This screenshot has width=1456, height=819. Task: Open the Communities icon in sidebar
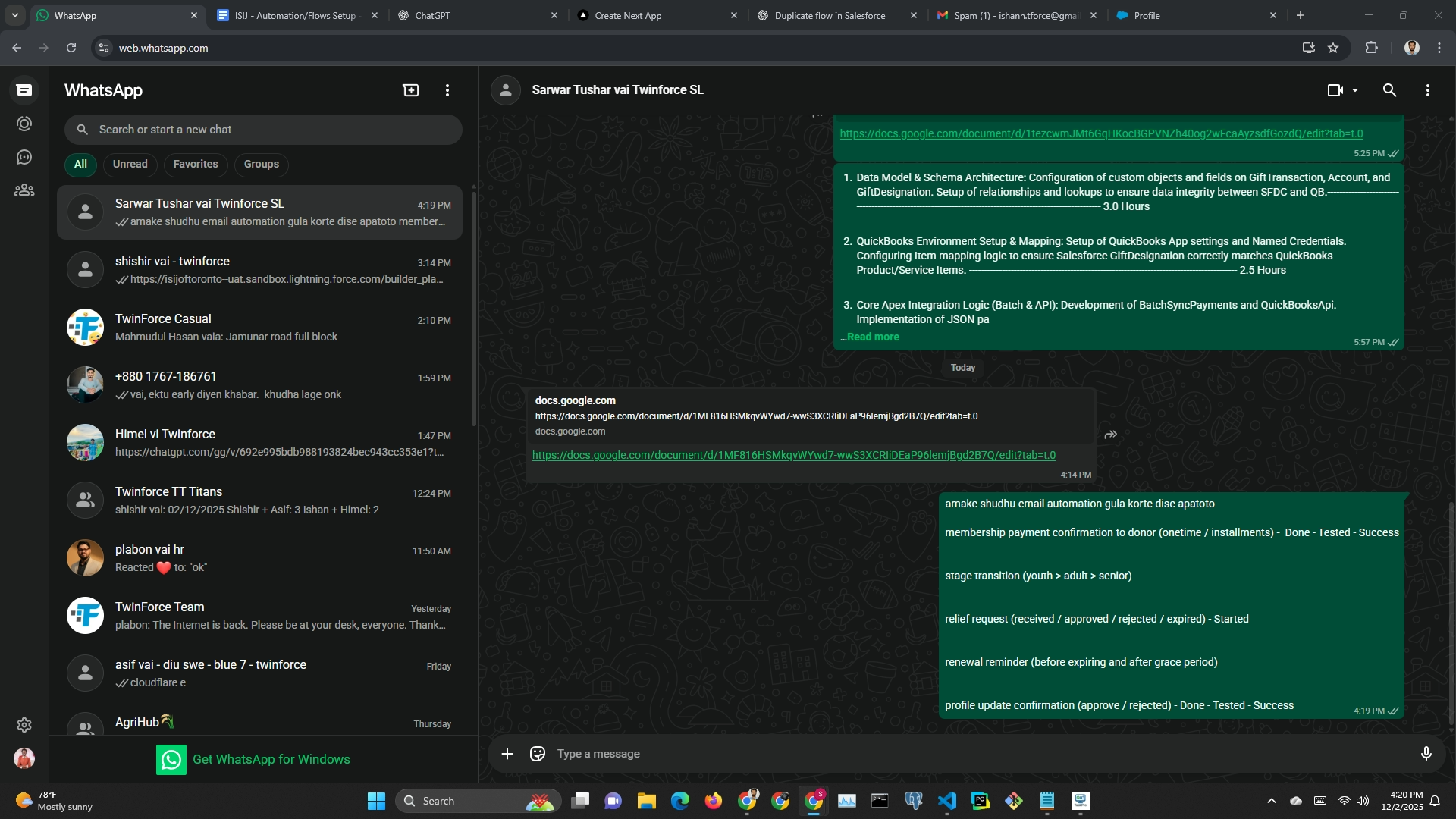click(24, 190)
